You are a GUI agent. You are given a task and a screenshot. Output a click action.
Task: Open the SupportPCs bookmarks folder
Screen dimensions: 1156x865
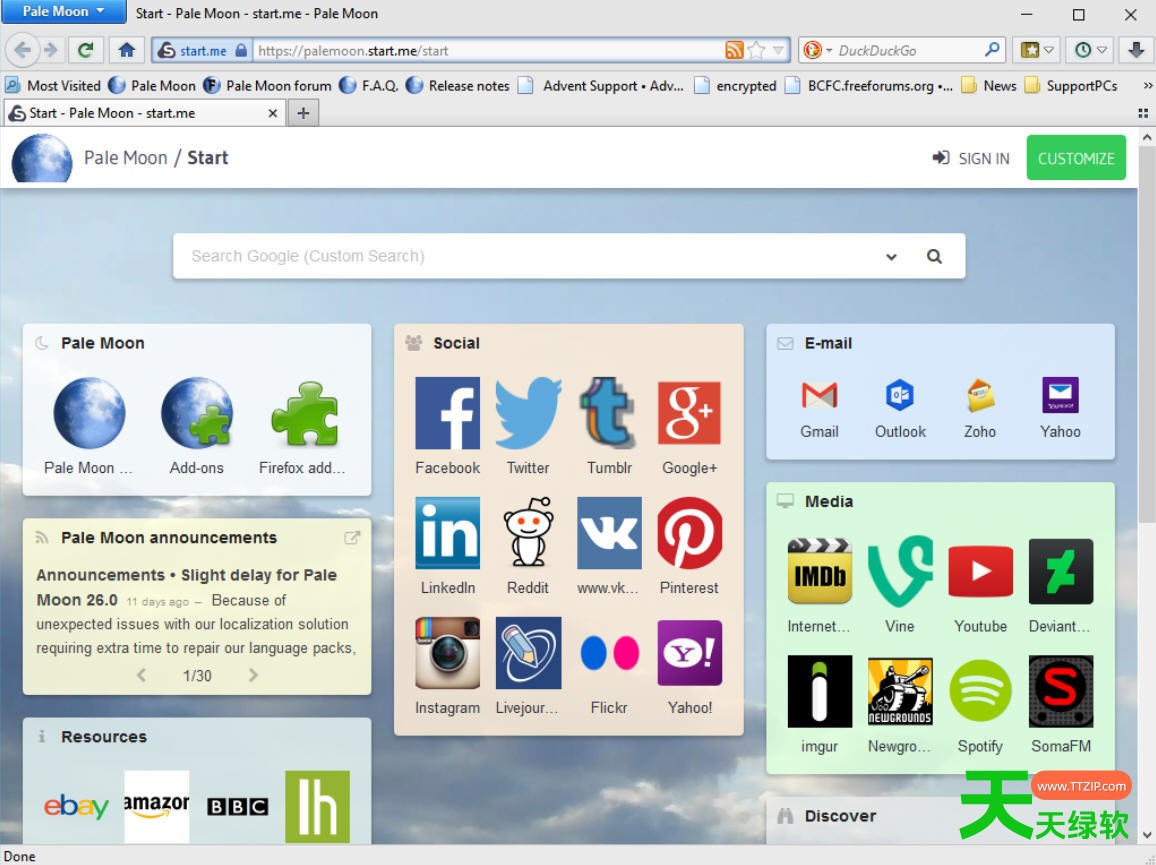pos(1071,86)
